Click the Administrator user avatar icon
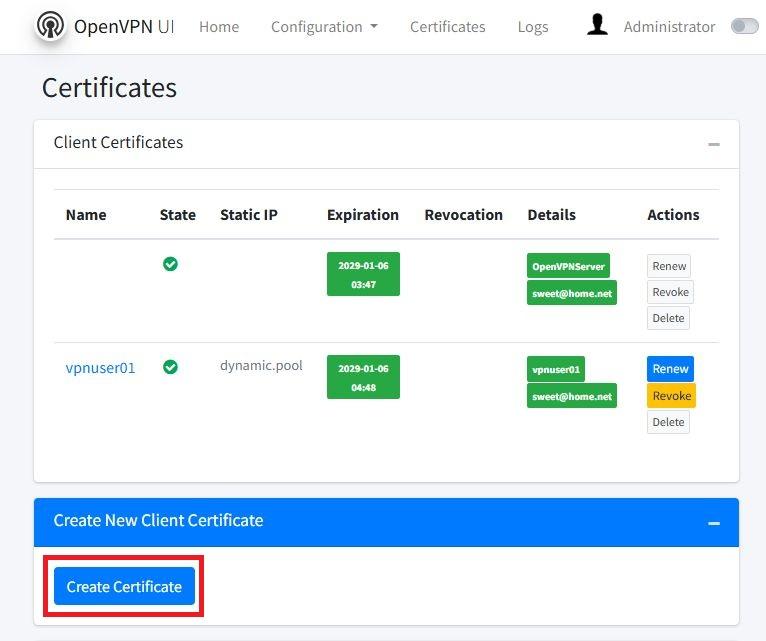Image resolution: width=766 pixels, height=641 pixels. (x=597, y=25)
